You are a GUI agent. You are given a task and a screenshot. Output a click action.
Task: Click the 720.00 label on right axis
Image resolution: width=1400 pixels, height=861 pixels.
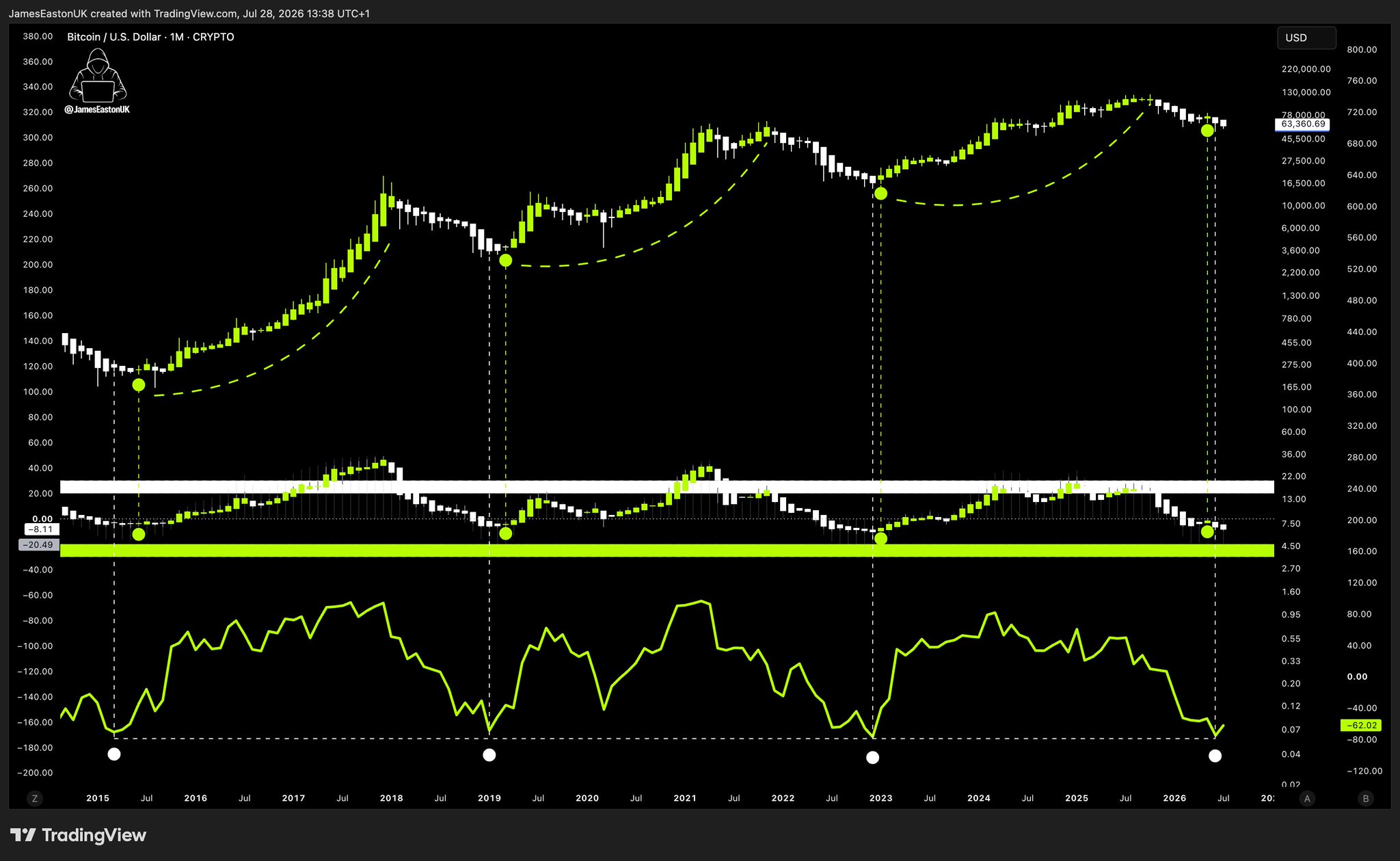(x=1362, y=112)
